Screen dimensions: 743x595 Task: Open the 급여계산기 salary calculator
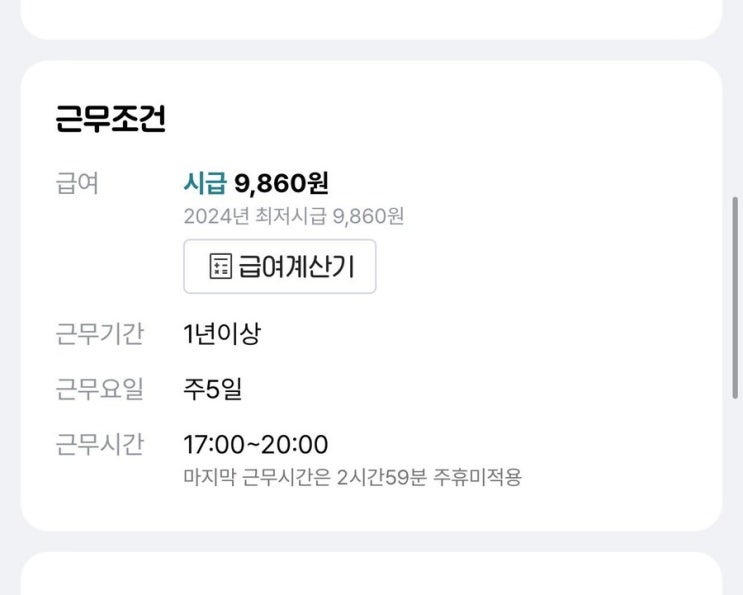click(280, 266)
